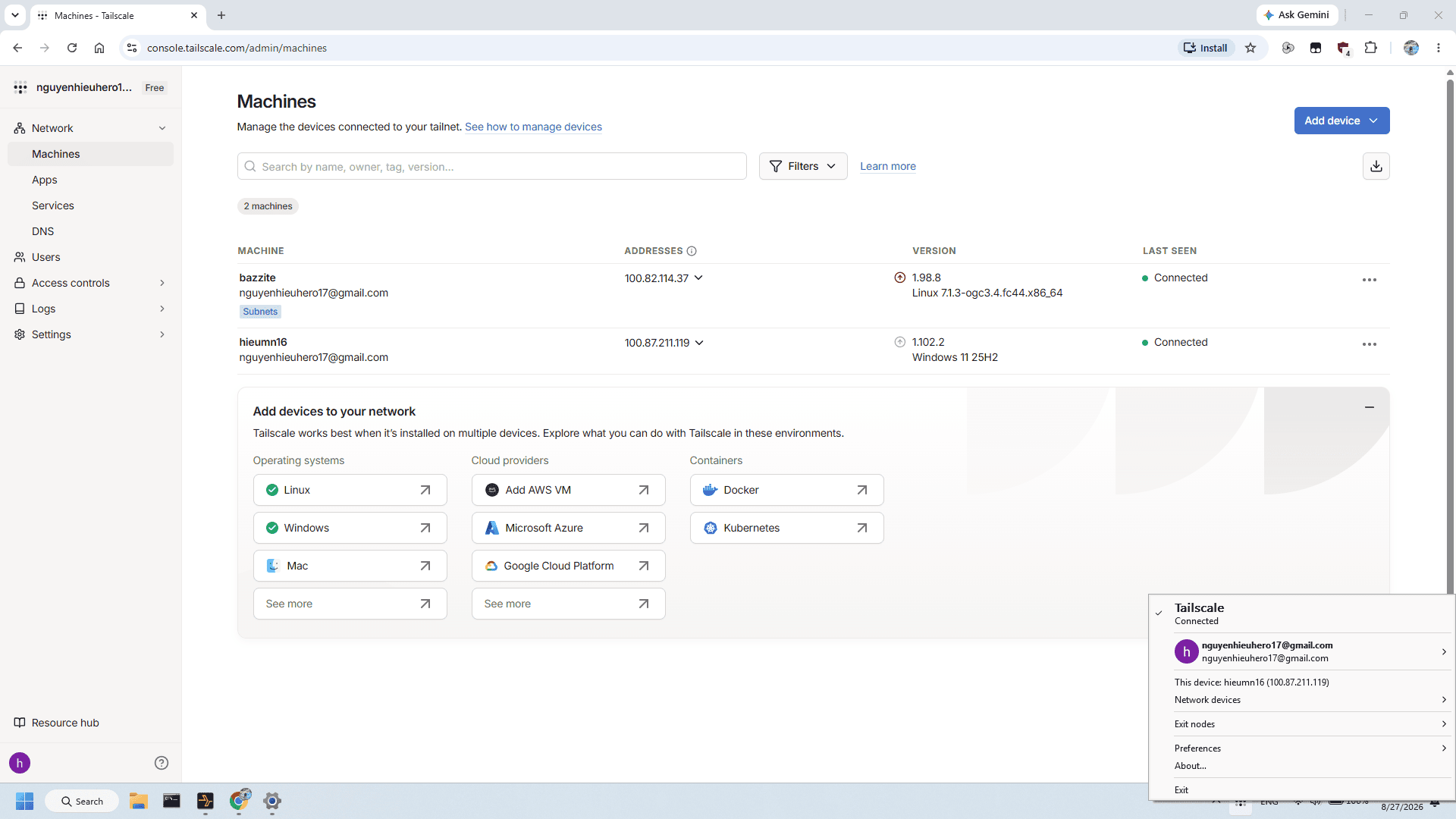The width and height of the screenshot is (1456, 819).
Task: Open the Microsoft Azure option
Action: [569, 528]
